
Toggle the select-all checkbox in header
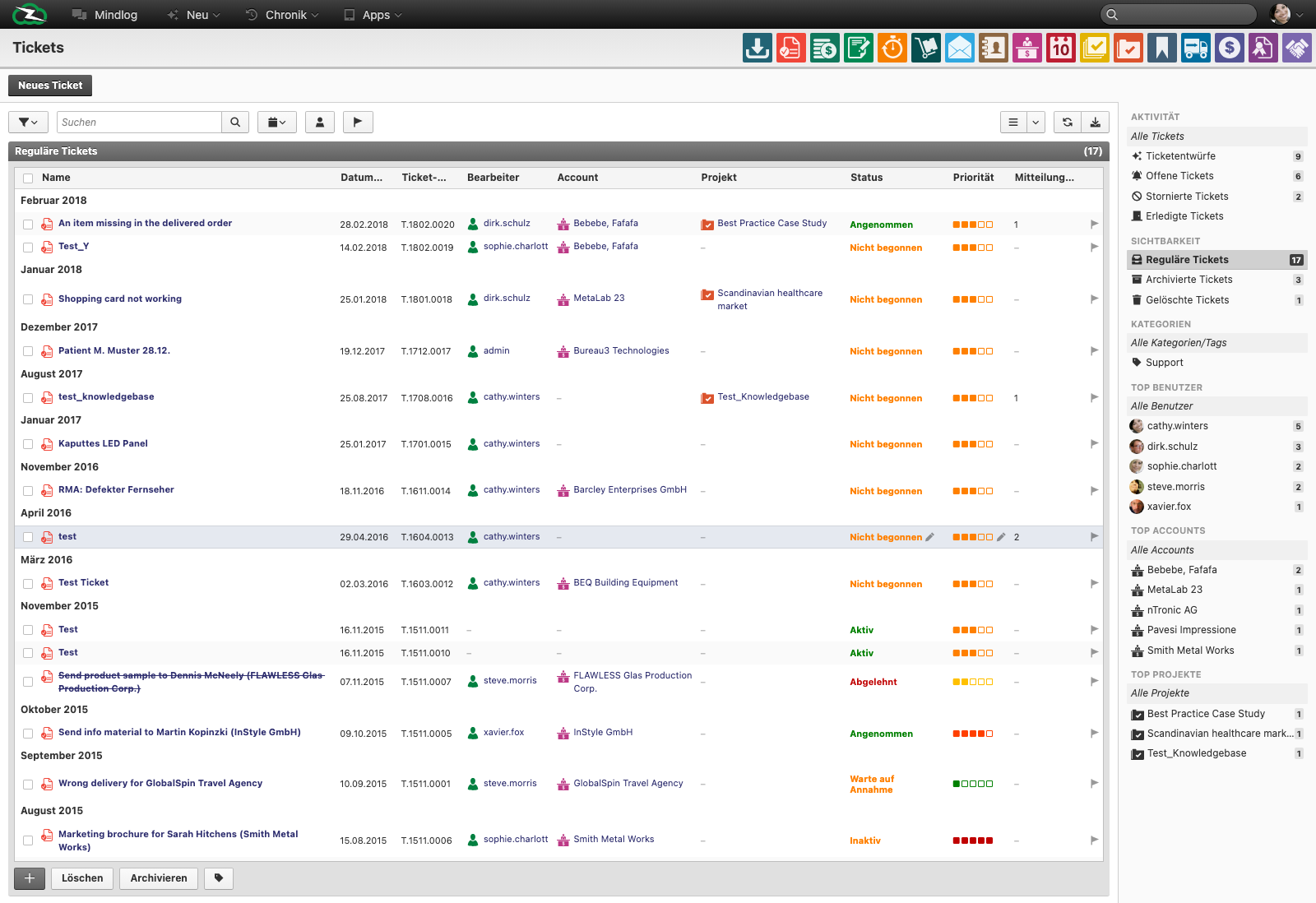pos(28,178)
